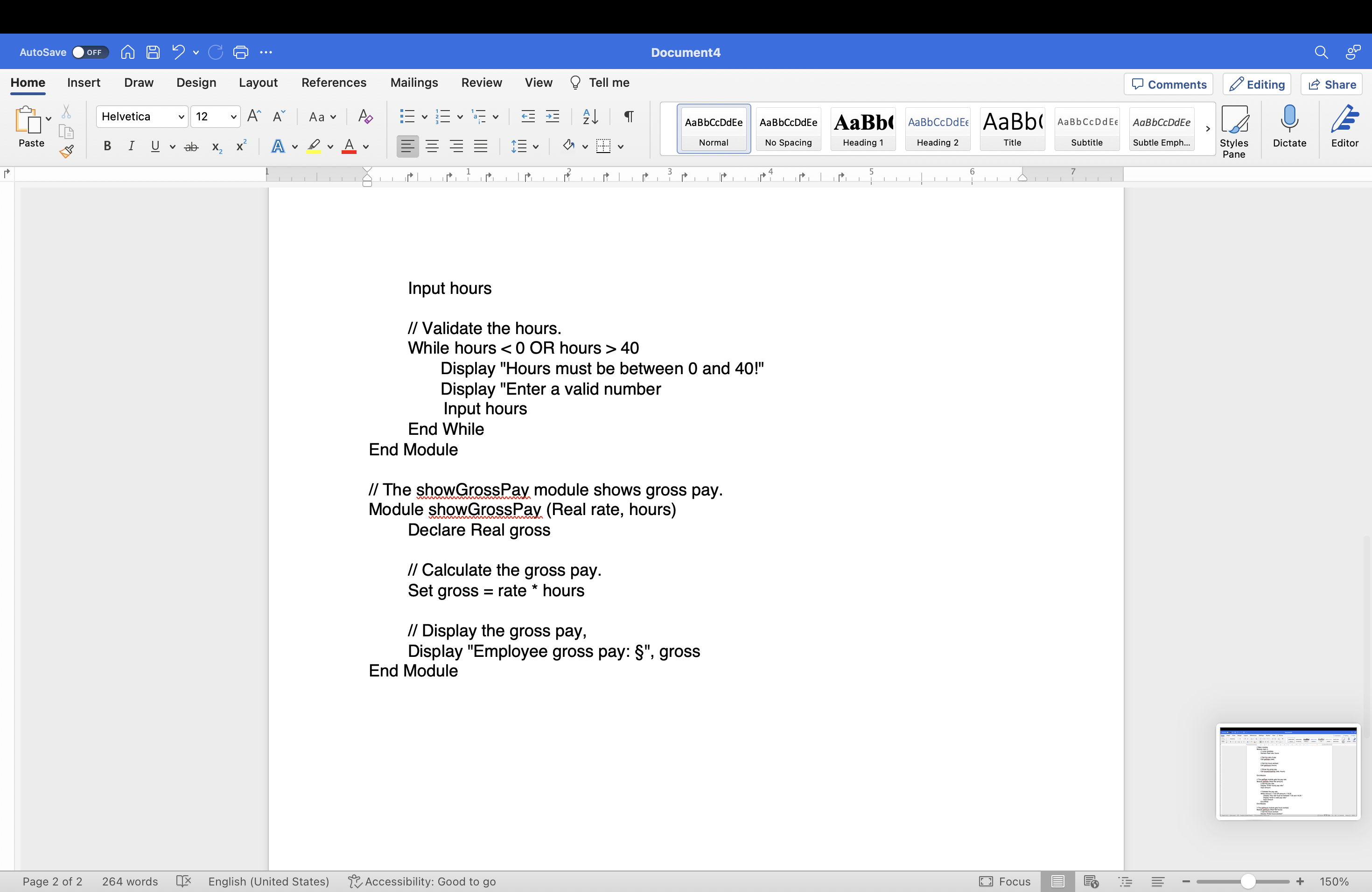Click the Sort A-Z icon

tap(590, 117)
